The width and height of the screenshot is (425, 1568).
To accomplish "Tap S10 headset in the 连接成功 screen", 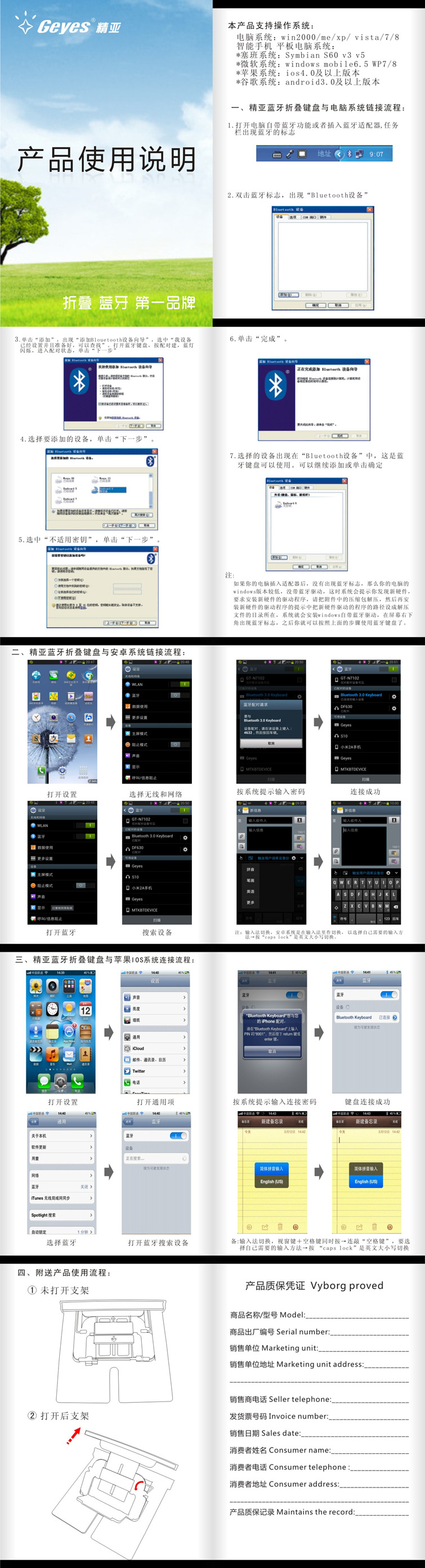I will click(x=365, y=736).
